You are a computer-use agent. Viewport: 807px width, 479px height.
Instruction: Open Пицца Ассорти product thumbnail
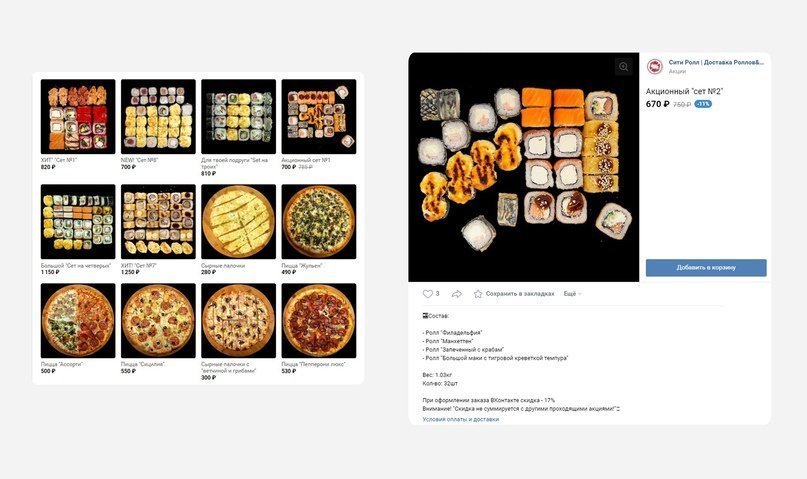pyautogui.click(x=78, y=321)
